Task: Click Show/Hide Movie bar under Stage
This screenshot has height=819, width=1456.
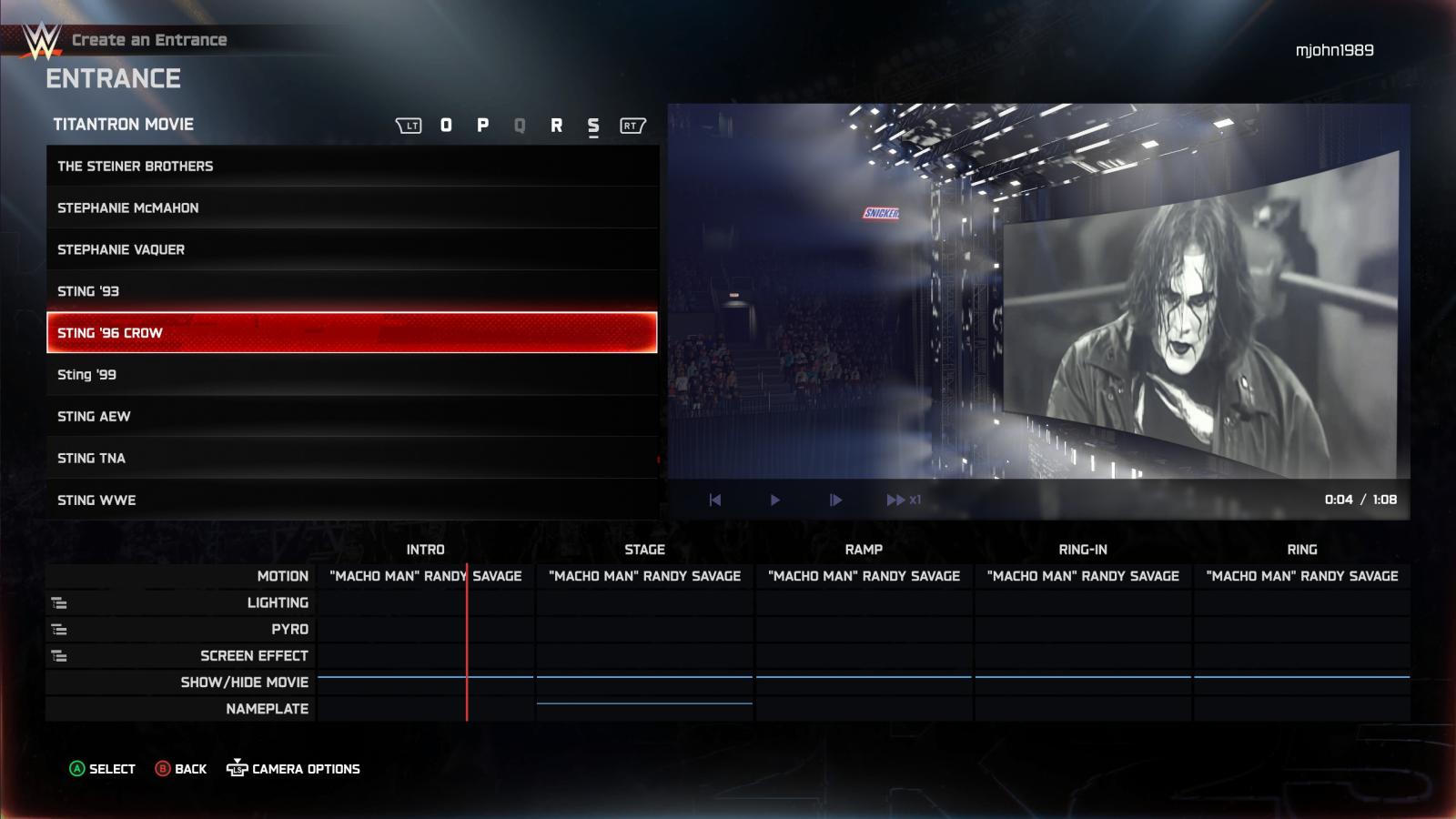Action: (x=645, y=677)
